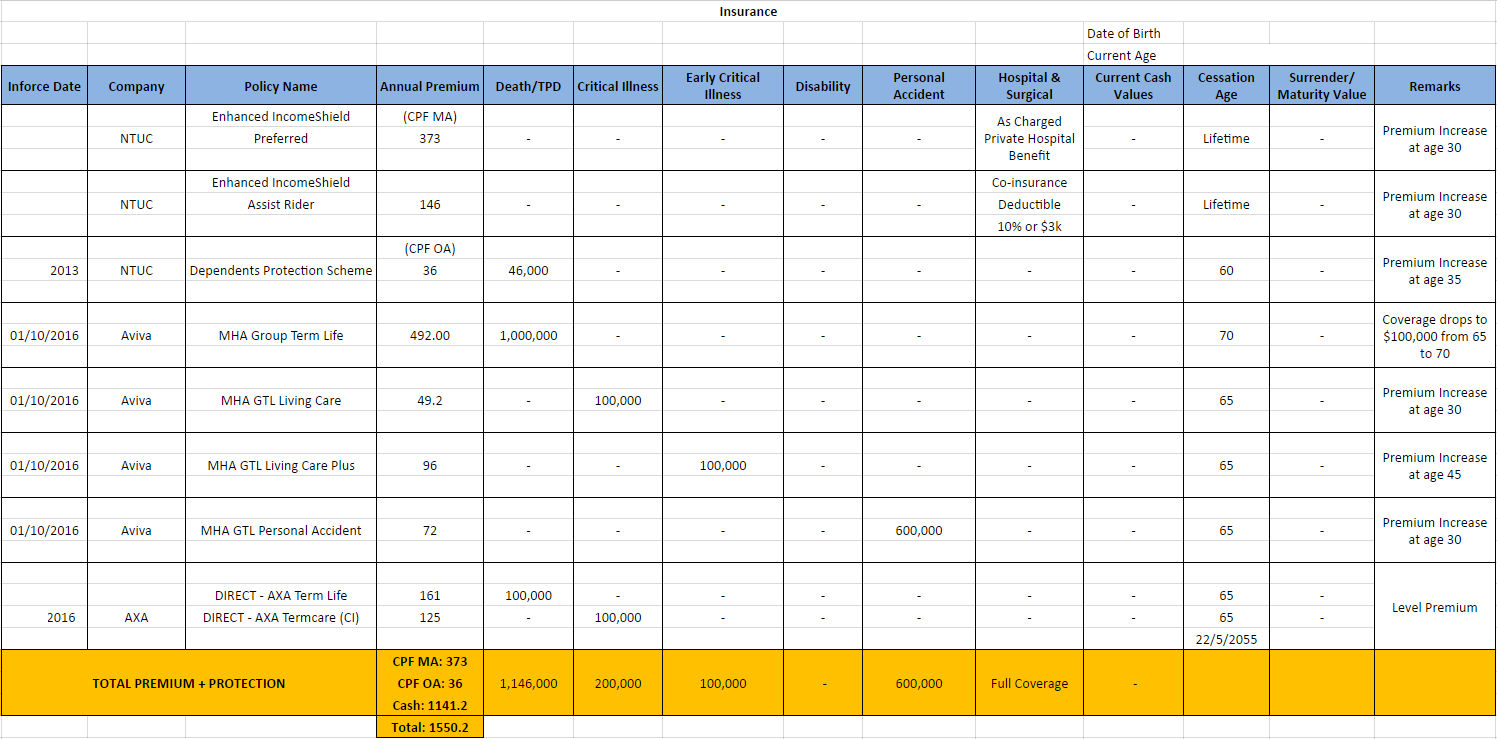This screenshot has width=1497, height=739.
Task: Click the "Enhanced IncomeShield" cell above Preferred
Action: coord(281,117)
